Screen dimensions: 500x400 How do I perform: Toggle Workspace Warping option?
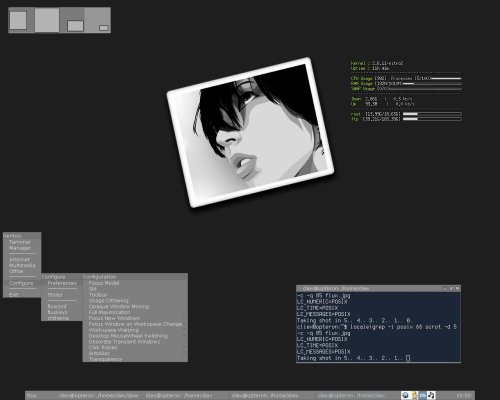click(x=135, y=330)
